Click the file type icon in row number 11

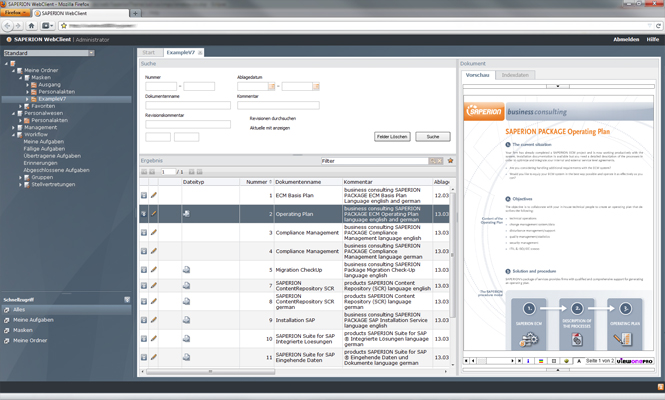(x=186, y=357)
